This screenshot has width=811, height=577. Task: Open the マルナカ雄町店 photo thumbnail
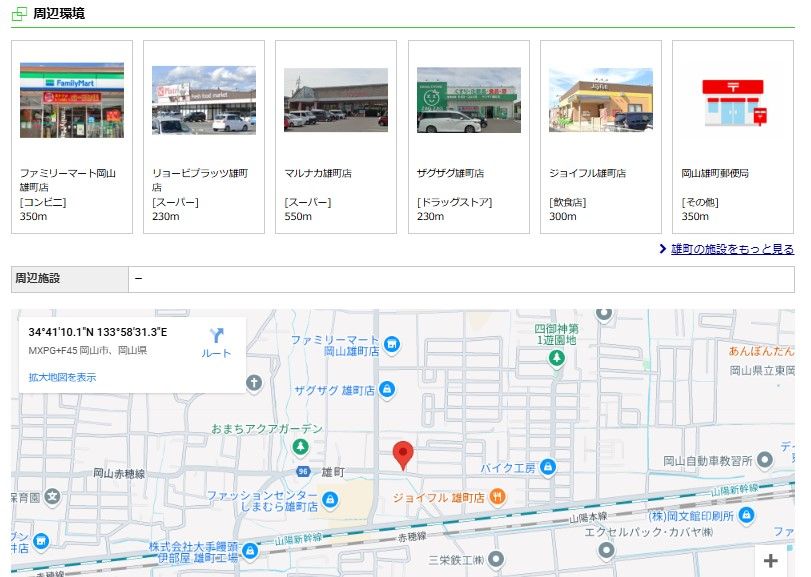pyautogui.click(x=336, y=100)
